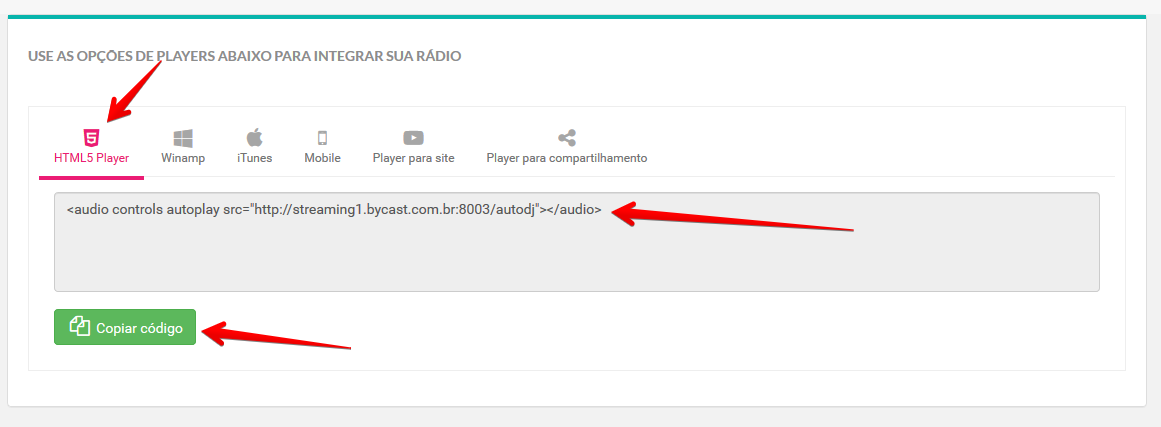Click the copy icon in Copiar código button
Image resolution: width=1161 pixels, height=427 pixels.
click(79, 326)
